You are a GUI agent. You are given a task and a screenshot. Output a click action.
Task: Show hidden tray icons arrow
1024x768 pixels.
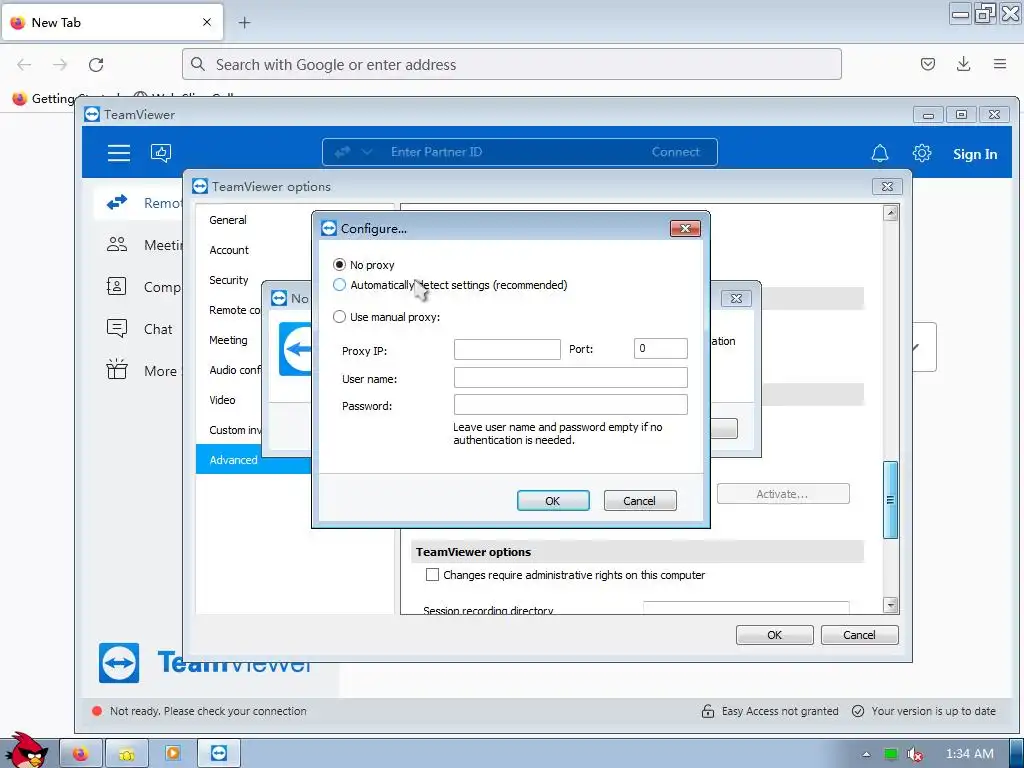[866, 754]
